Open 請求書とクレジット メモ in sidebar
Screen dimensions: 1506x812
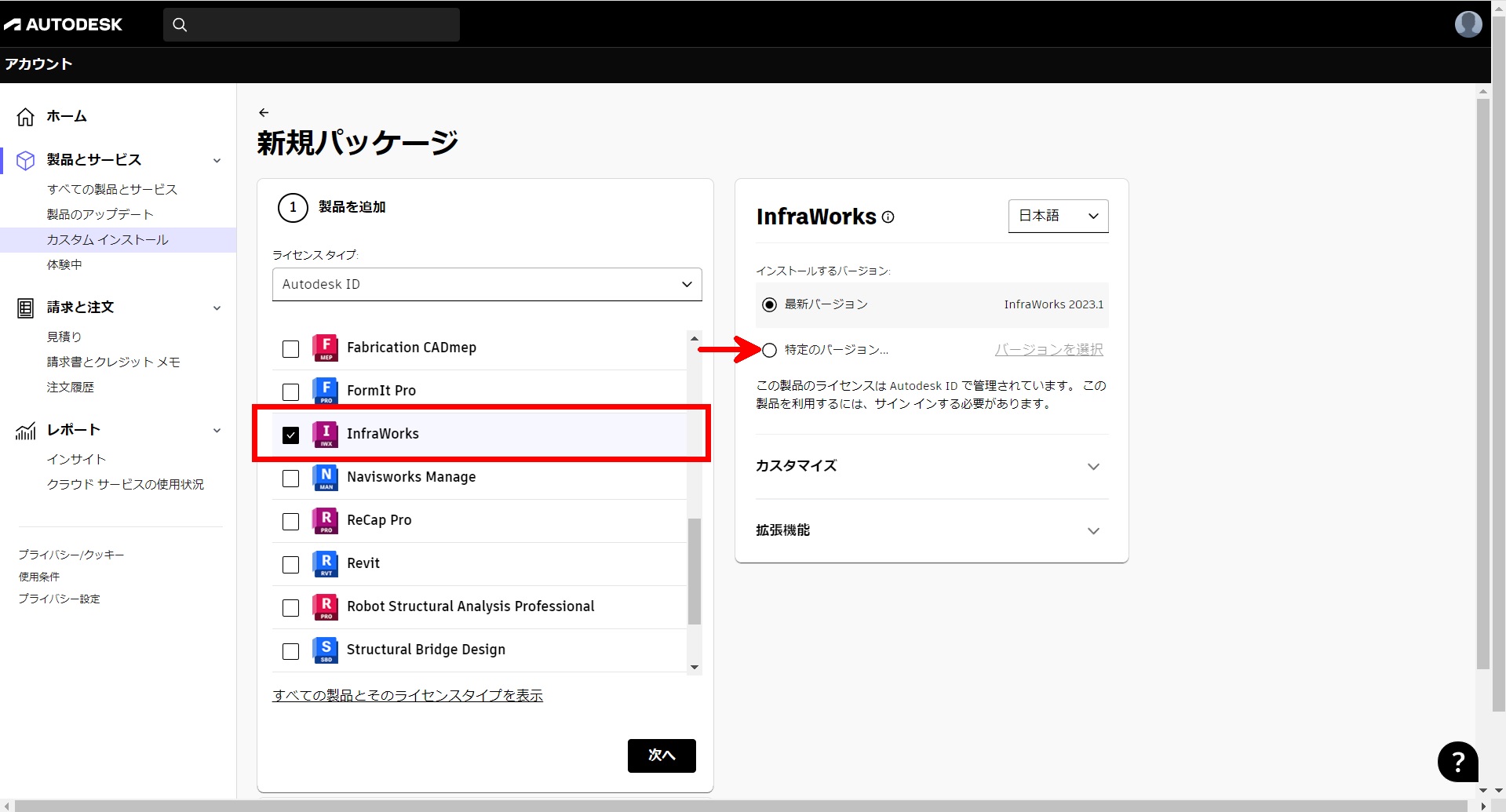114,362
